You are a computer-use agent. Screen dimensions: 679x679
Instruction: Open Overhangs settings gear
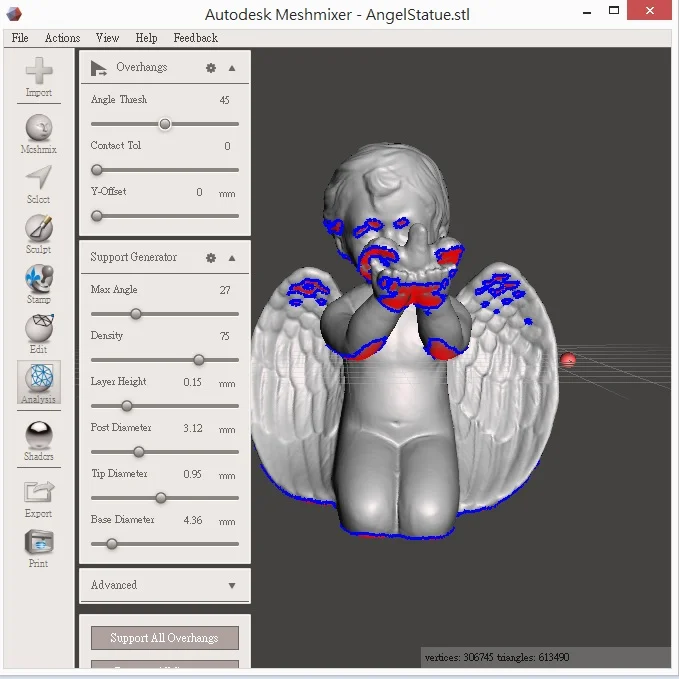click(x=211, y=68)
